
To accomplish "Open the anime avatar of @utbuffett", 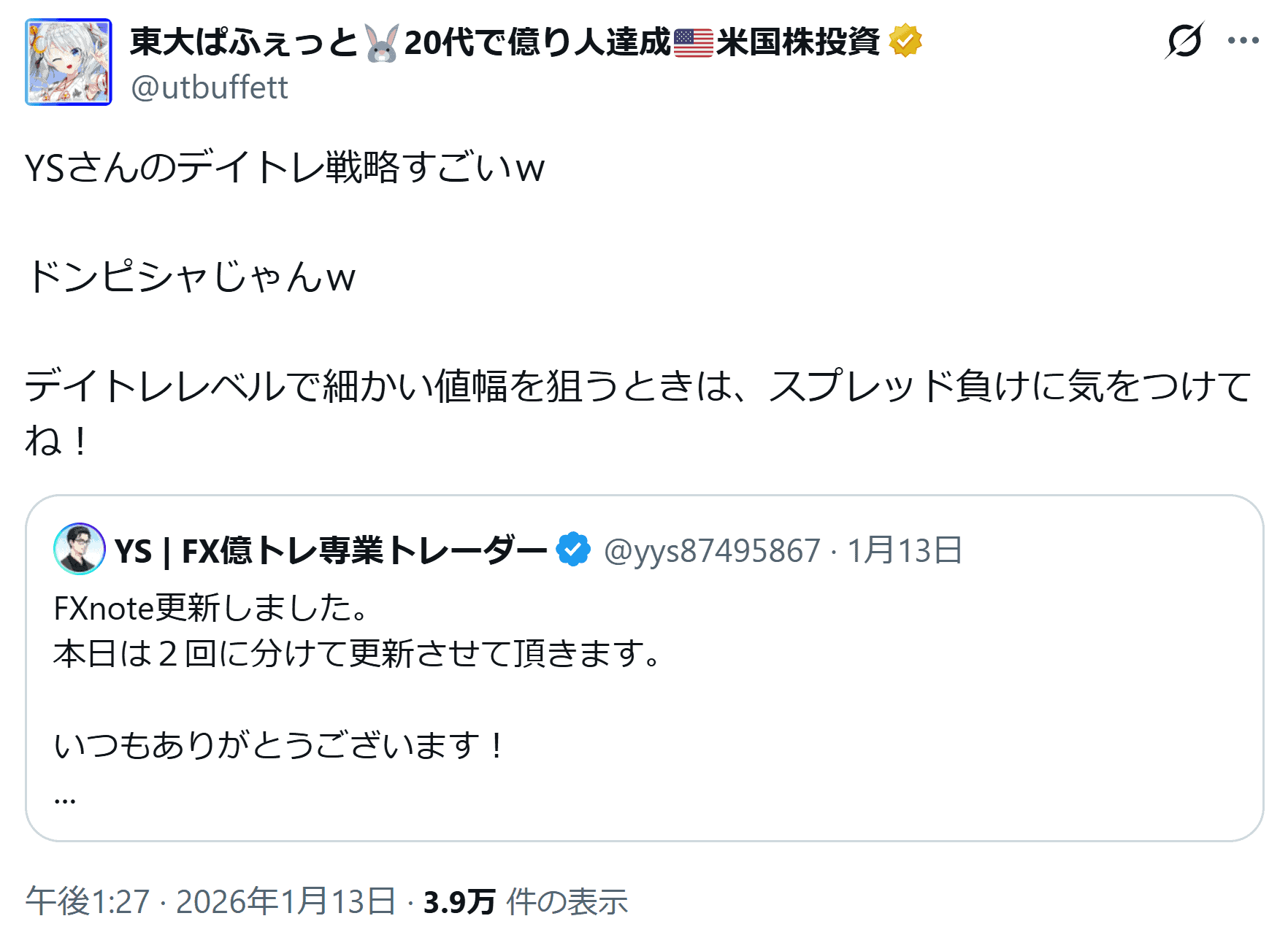I will (x=69, y=63).
